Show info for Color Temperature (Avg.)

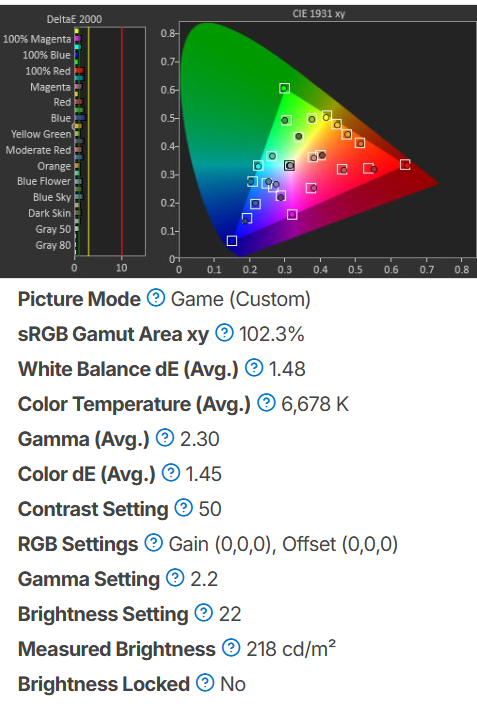266,403
